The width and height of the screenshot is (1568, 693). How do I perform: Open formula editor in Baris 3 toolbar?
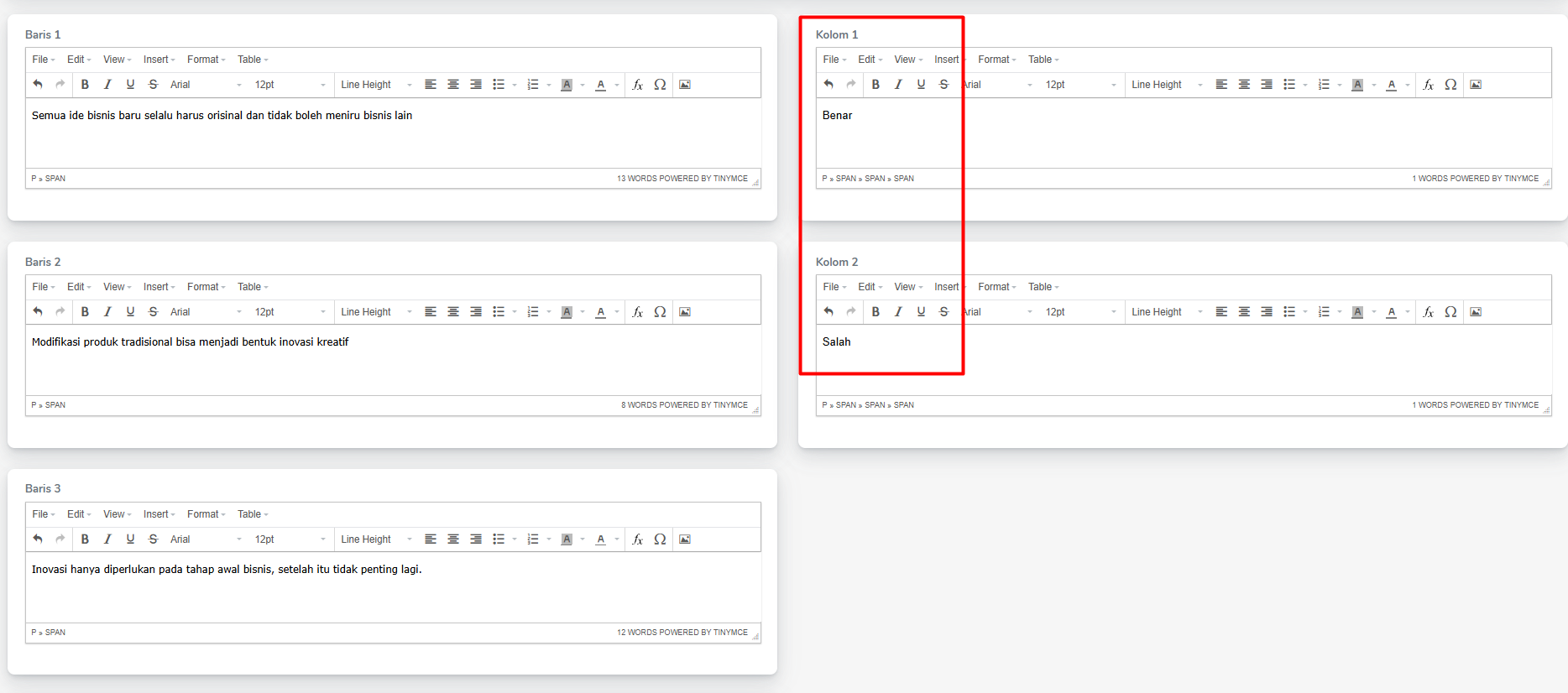tap(637, 539)
